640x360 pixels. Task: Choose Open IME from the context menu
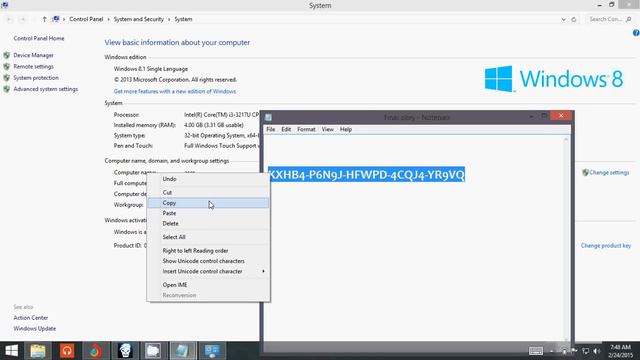pyautogui.click(x=209, y=284)
